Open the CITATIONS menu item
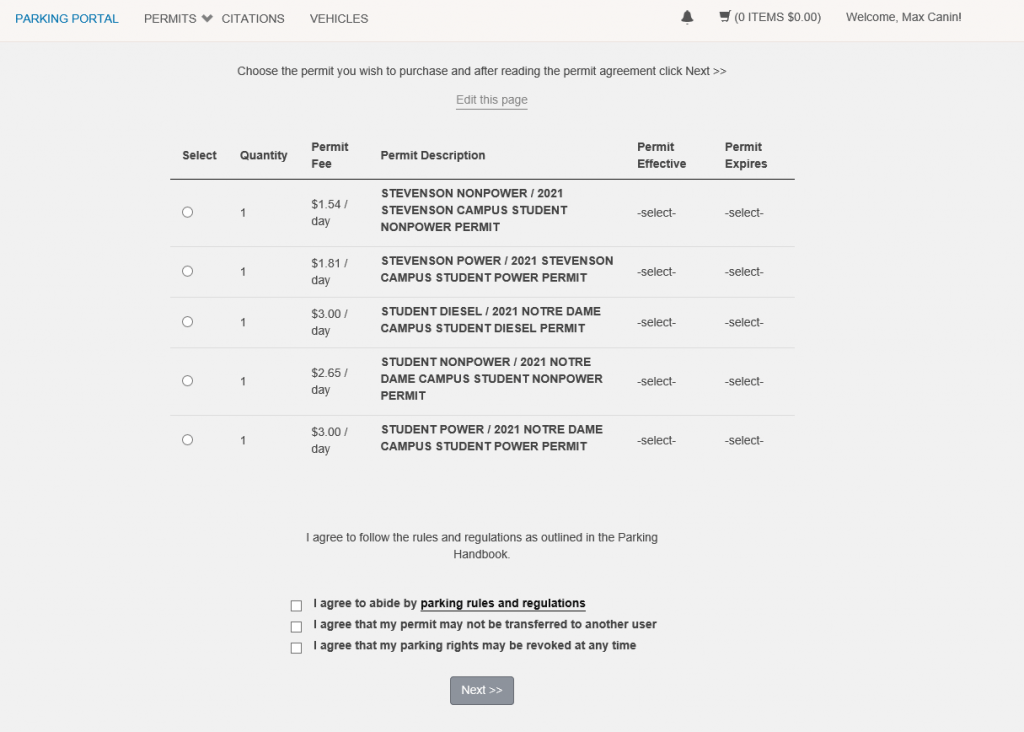Image resolution: width=1024 pixels, height=732 pixels. pyautogui.click(x=253, y=19)
